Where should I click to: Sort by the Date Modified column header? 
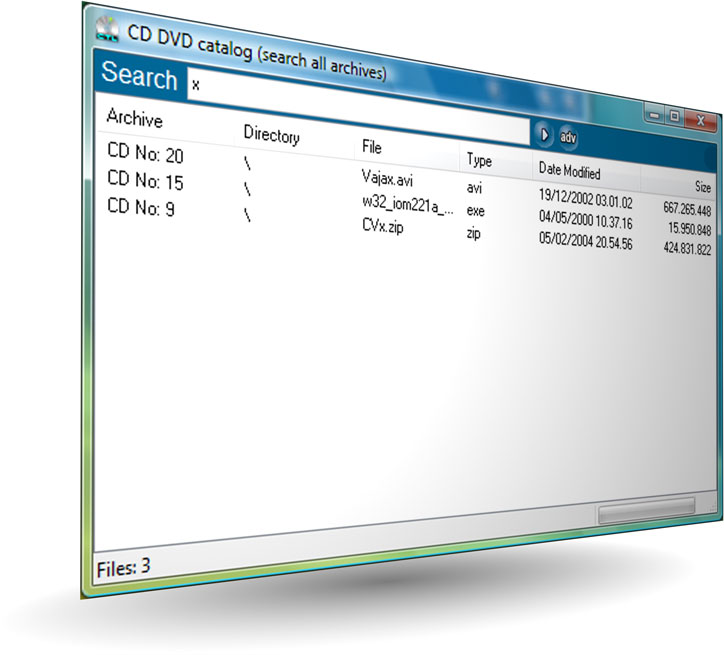tap(569, 171)
